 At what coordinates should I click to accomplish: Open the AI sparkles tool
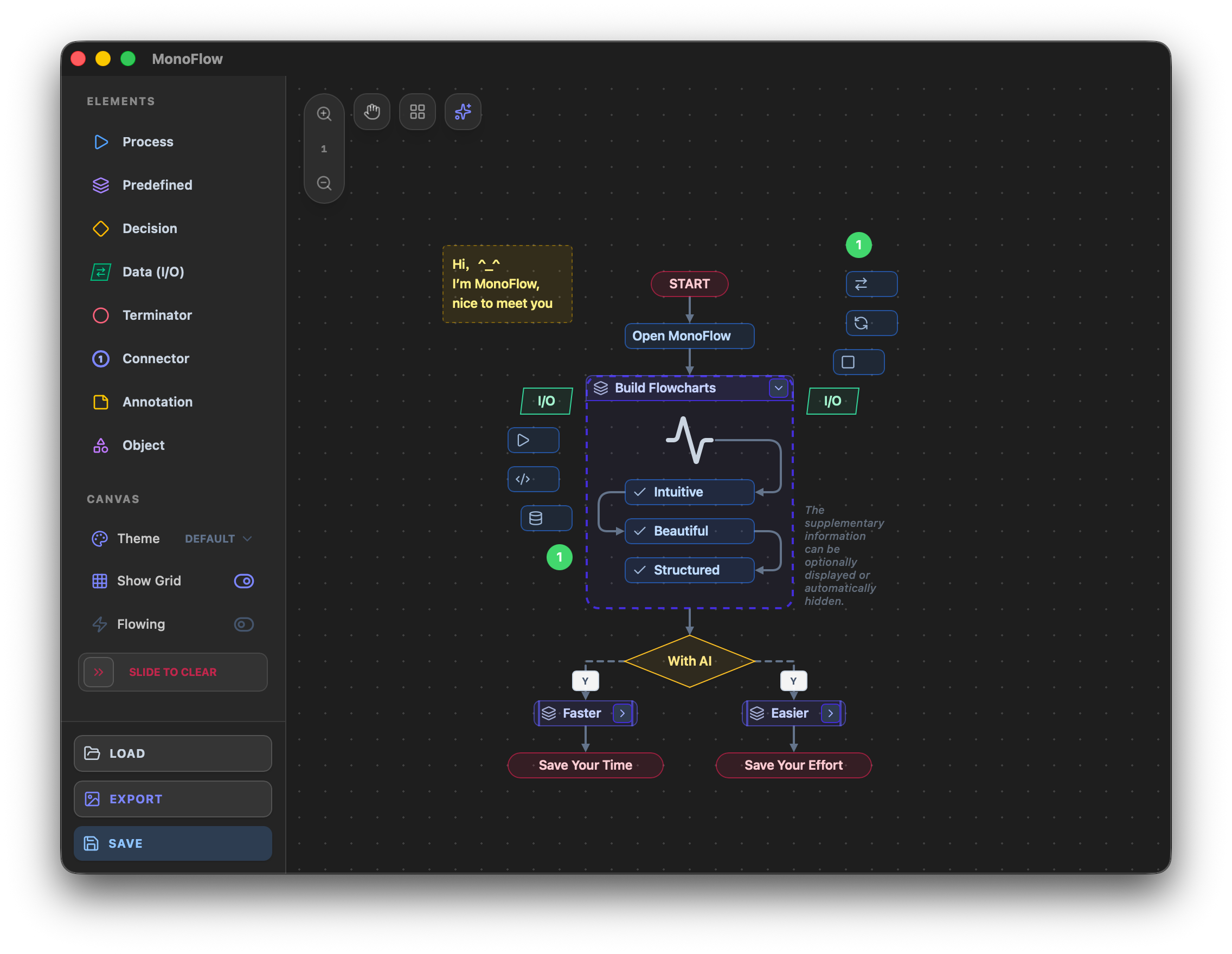click(x=463, y=112)
